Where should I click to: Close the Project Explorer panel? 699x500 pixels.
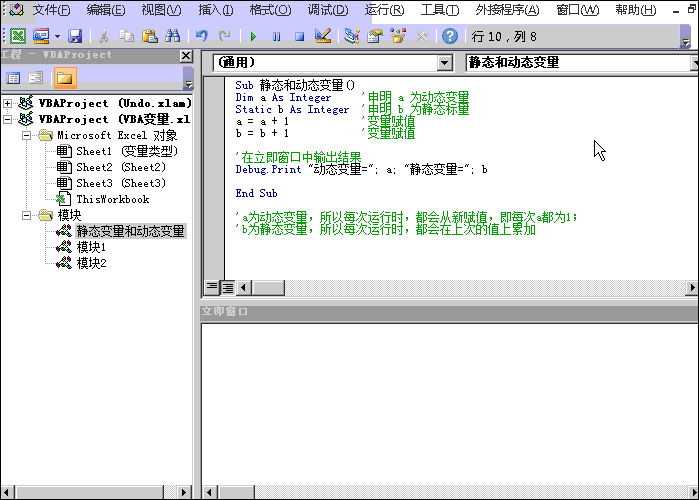(186, 56)
